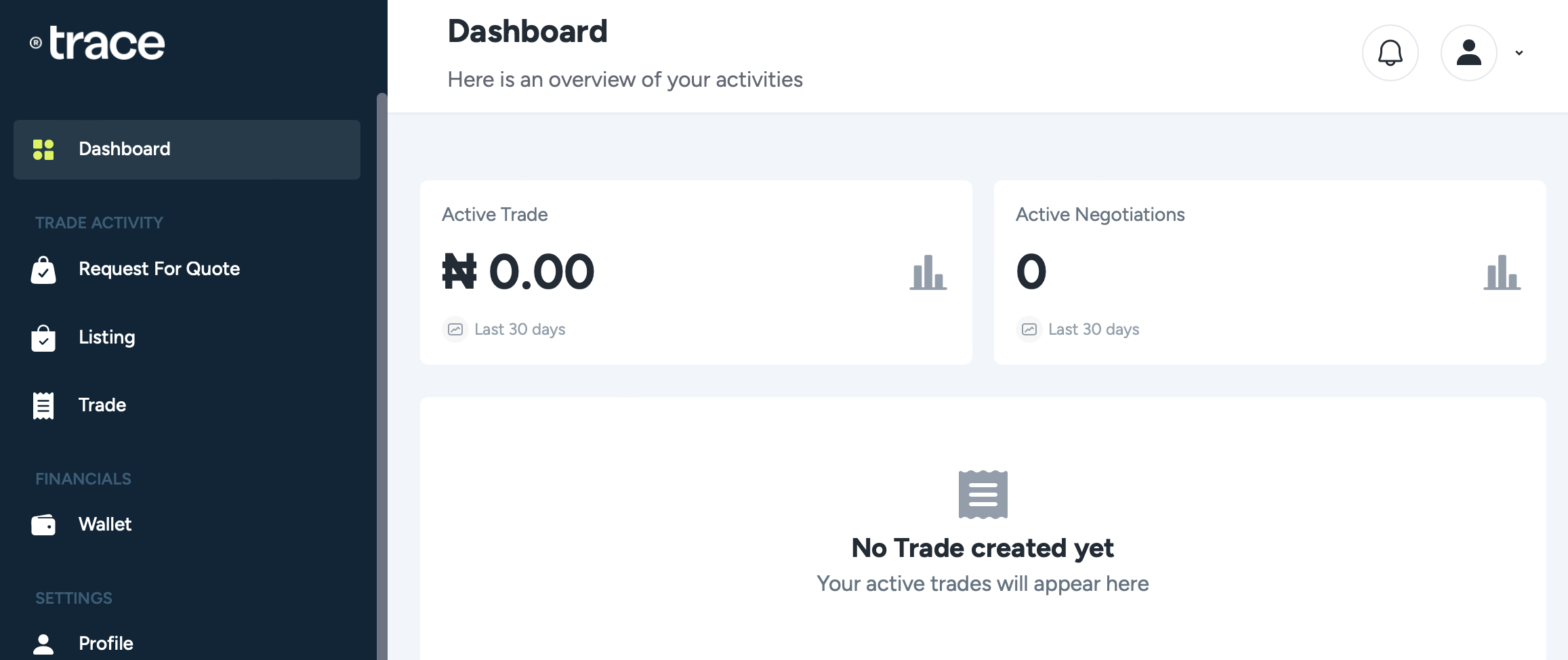1568x660 pixels.
Task: Click the empty trade receipt icon
Action: [983, 495]
